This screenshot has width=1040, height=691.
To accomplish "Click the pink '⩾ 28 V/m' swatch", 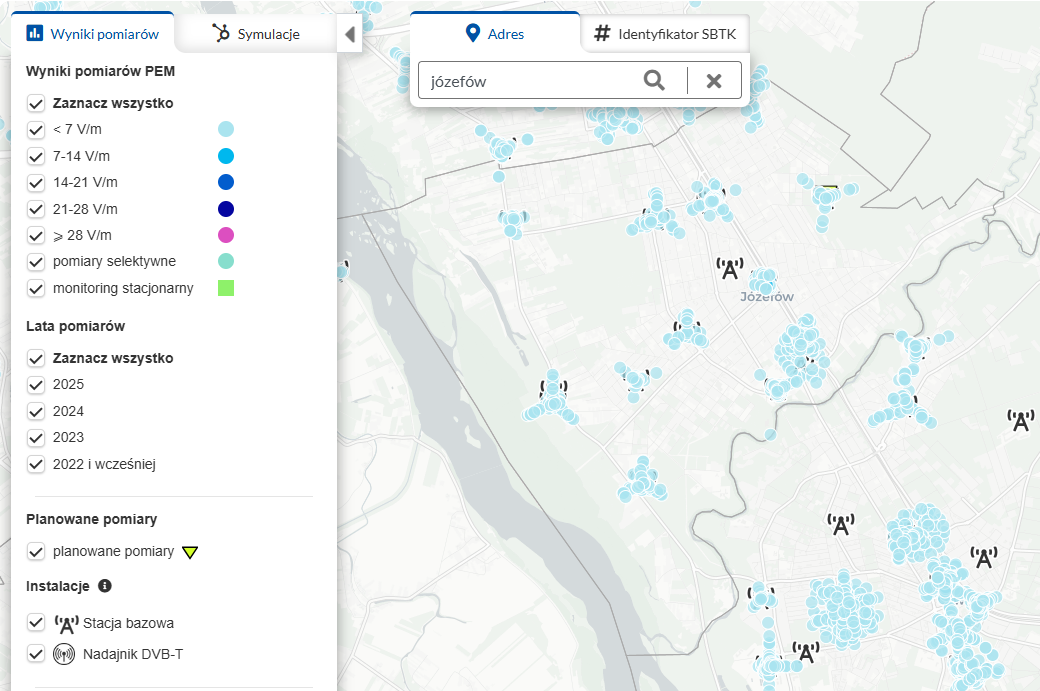I will [x=226, y=235].
